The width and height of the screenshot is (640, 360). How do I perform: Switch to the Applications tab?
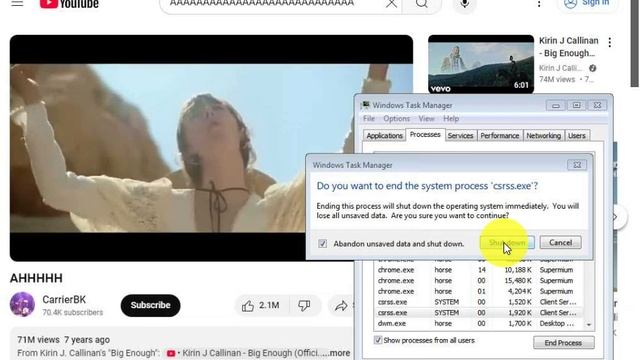[x=384, y=136]
